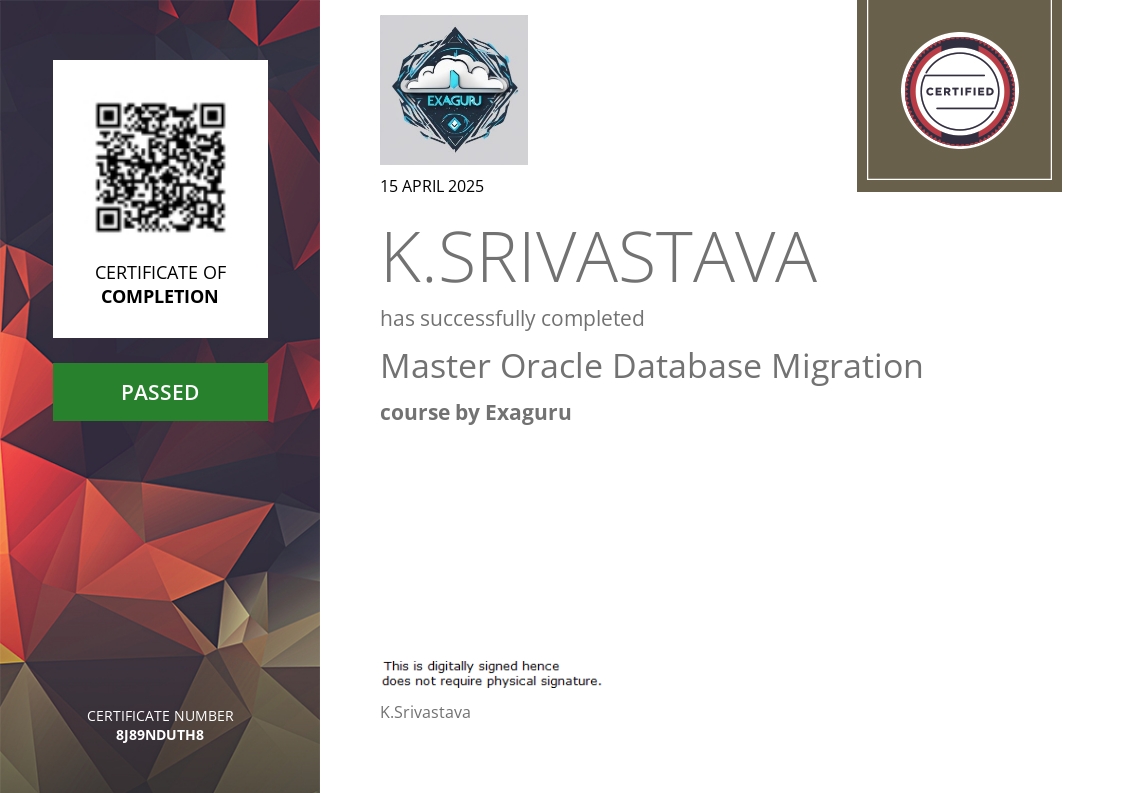Click the QR code on the certificate
1122x793 pixels.
coord(160,167)
